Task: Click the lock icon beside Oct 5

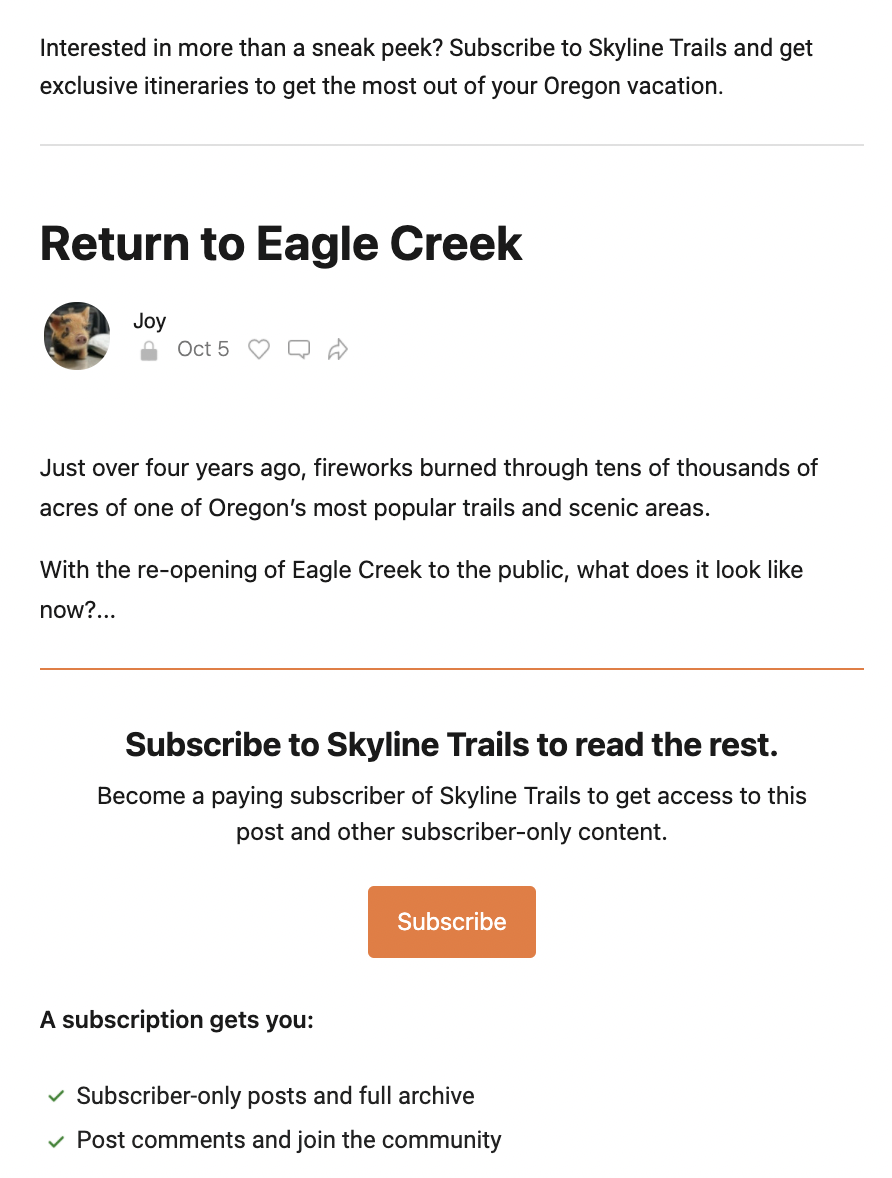Action: (x=149, y=350)
